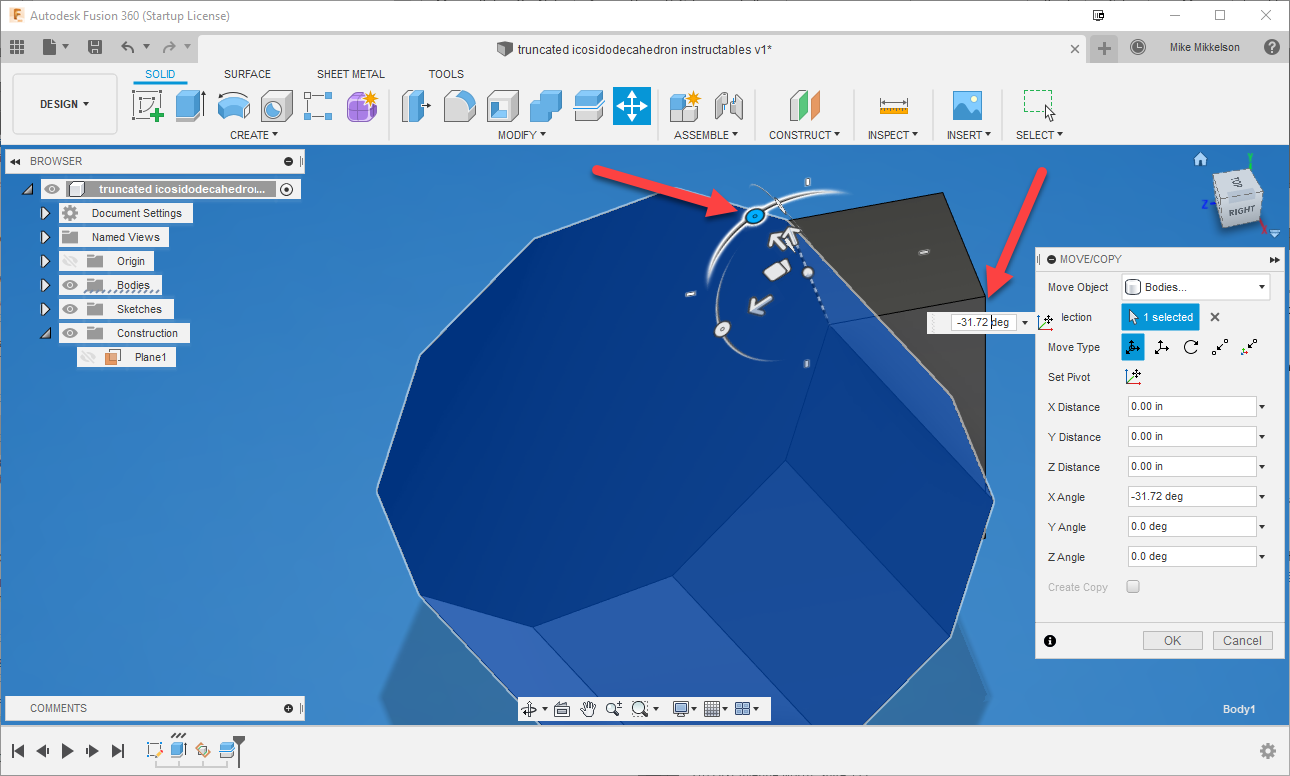Open the SURFACE ribbon tab
The width and height of the screenshot is (1290, 776).
(x=247, y=73)
